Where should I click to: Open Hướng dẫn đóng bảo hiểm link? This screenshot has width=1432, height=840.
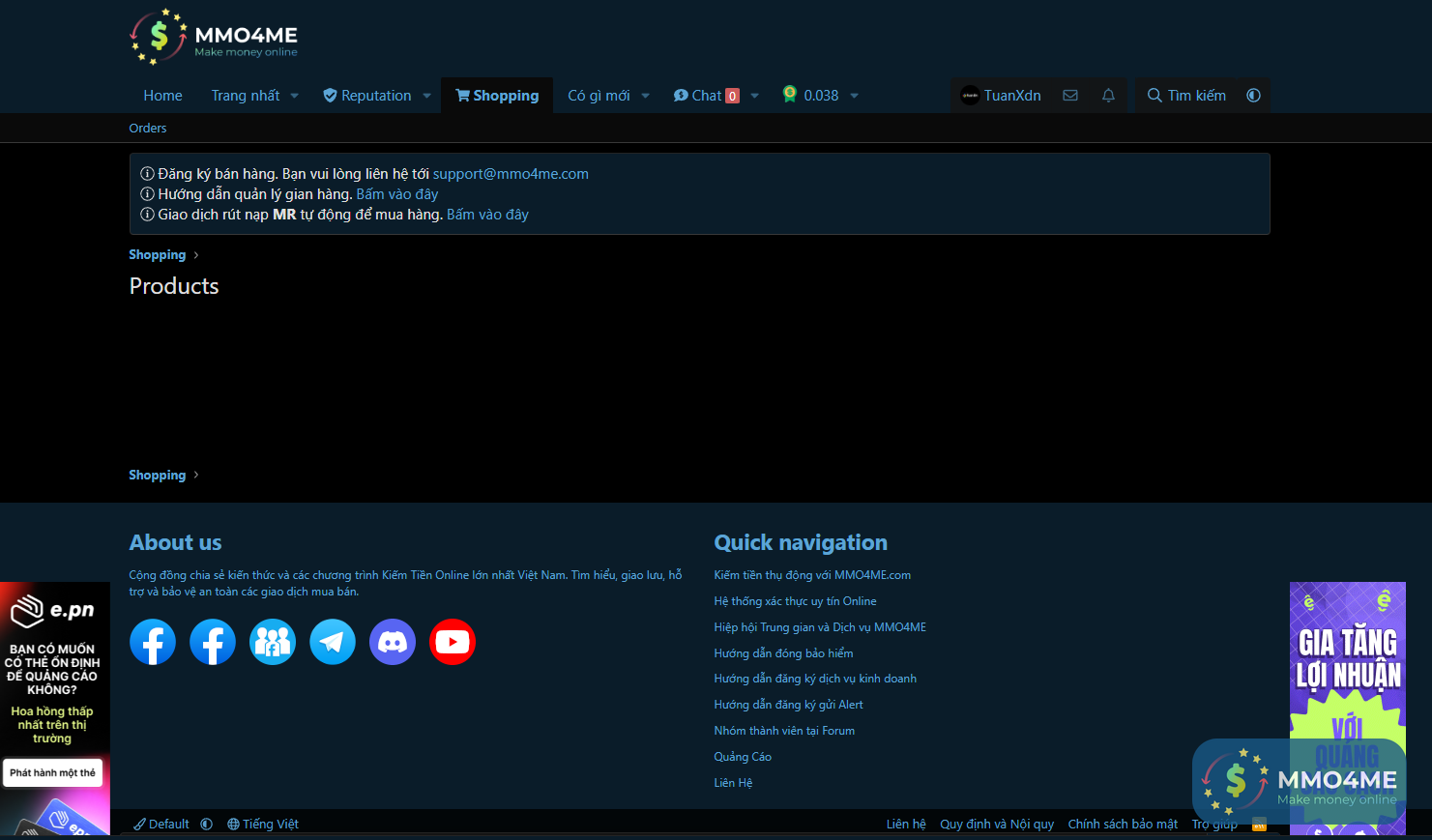783,653
